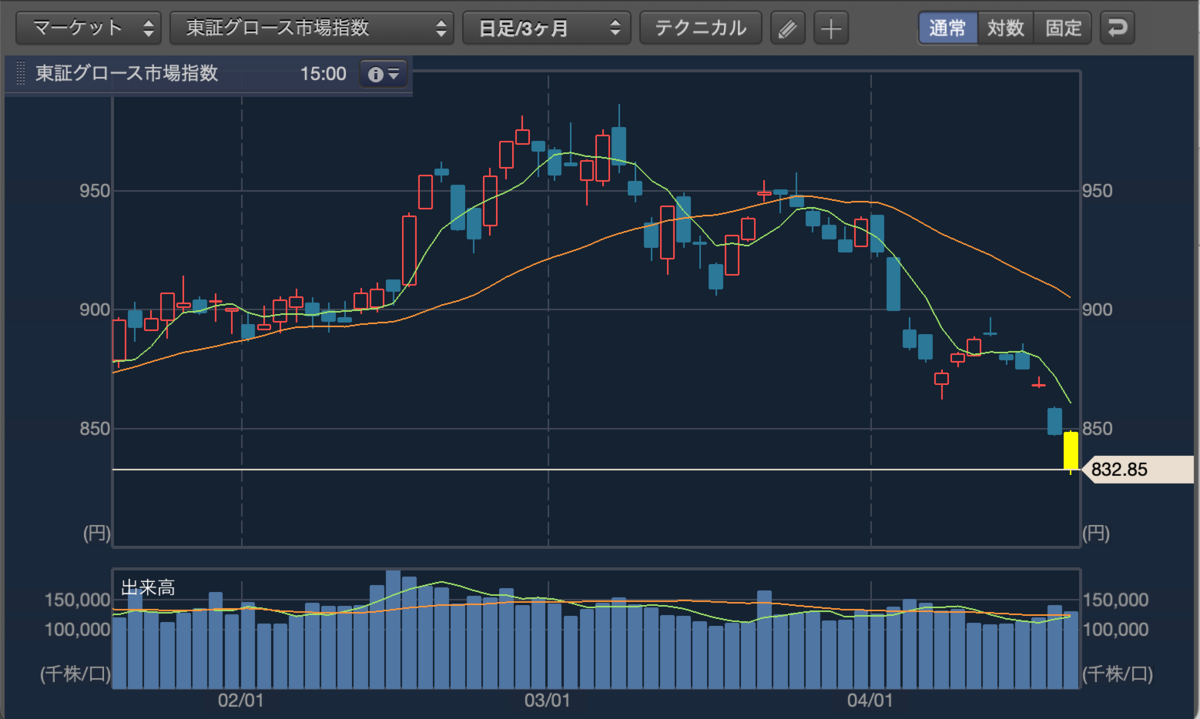Click the 出来高 volume panel label
Viewport: 1200px width, 719px height.
click(x=142, y=588)
